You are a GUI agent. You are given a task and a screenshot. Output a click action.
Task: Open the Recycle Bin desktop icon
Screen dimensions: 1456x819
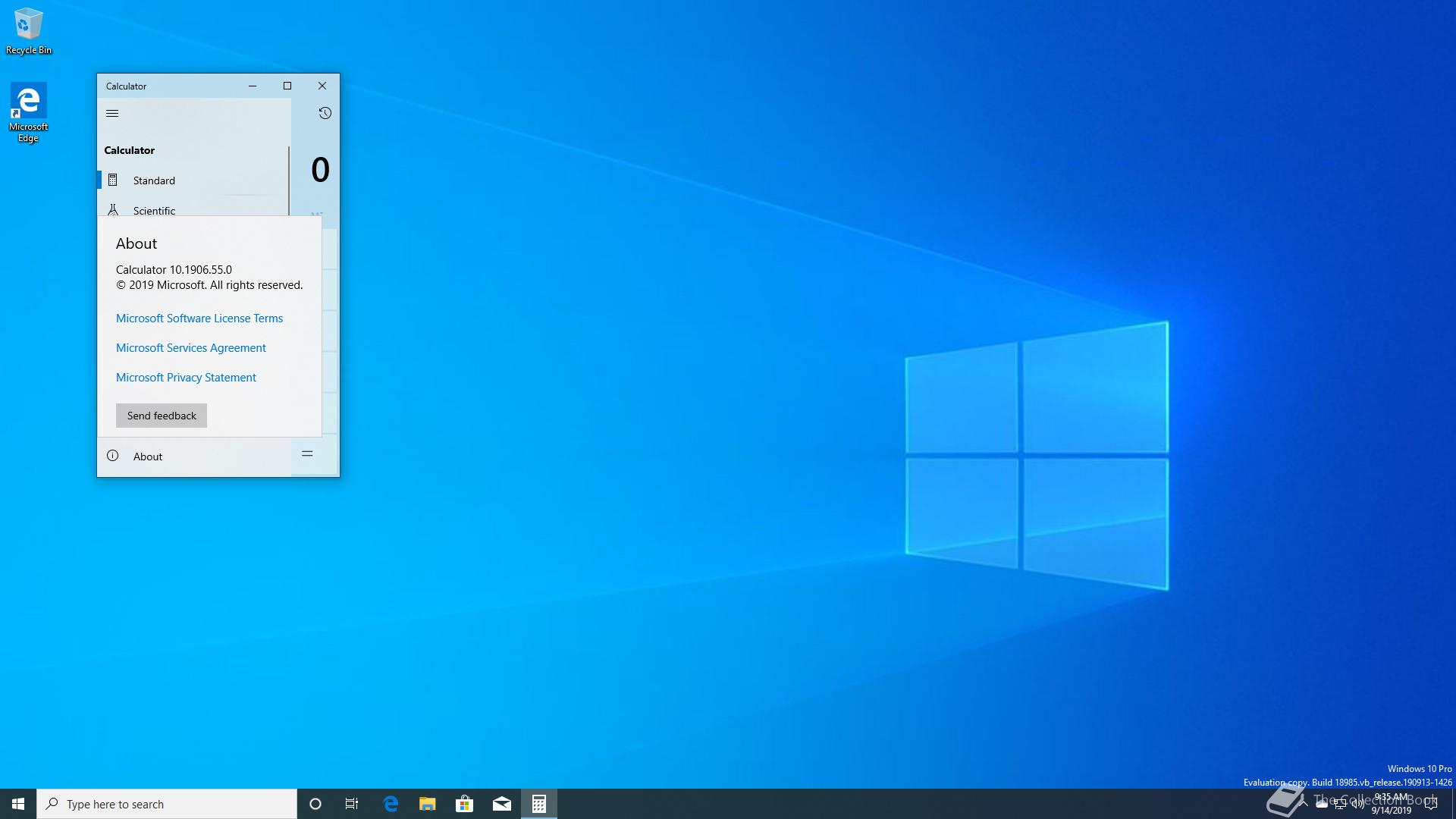[x=29, y=32]
